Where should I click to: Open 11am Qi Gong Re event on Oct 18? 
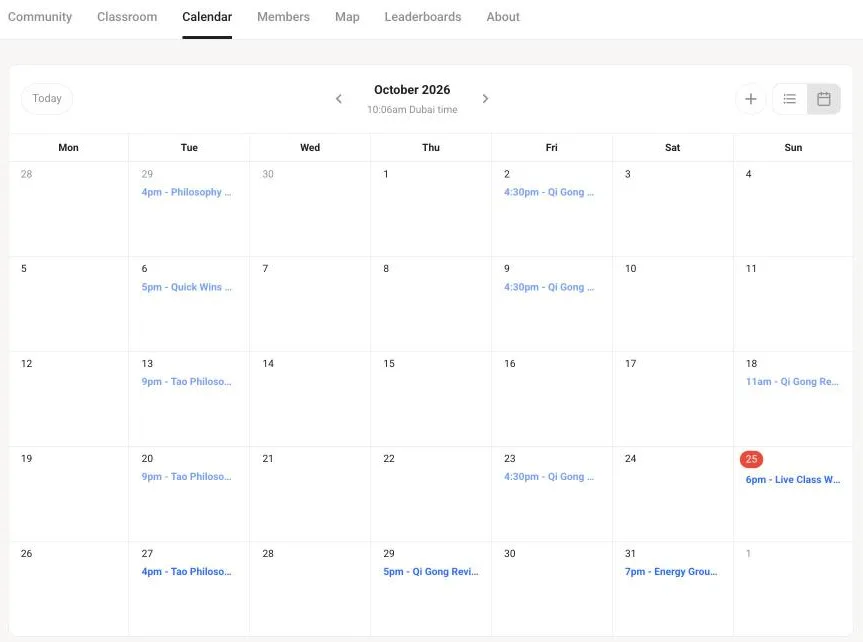[792, 382]
